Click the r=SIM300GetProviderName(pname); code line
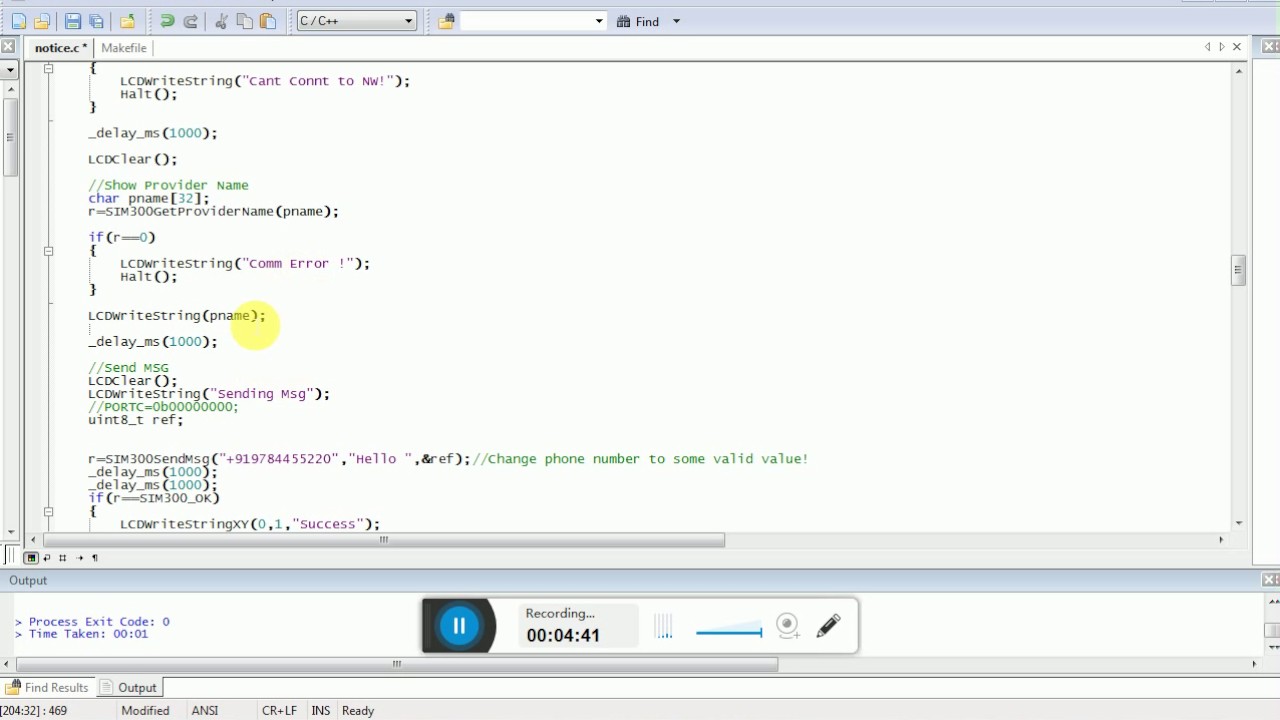 pyautogui.click(x=213, y=211)
